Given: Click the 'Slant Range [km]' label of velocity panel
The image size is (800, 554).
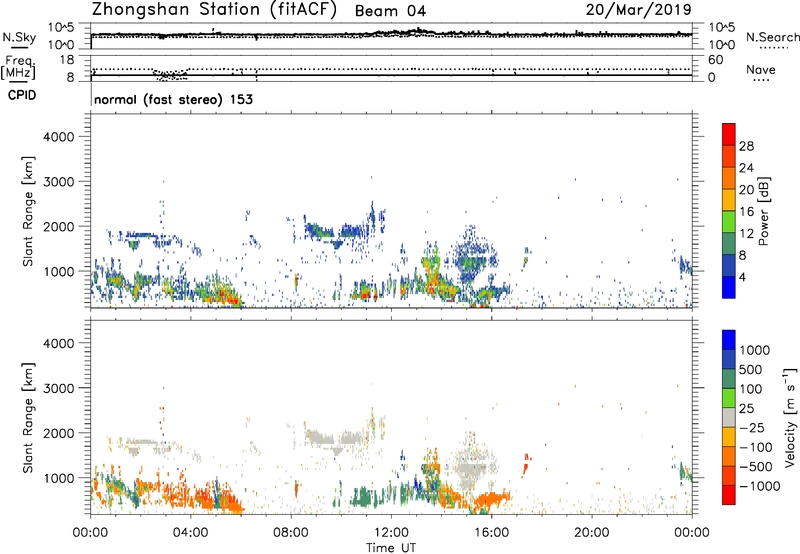Looking at the screenshot, I should (x=28, y=418).
